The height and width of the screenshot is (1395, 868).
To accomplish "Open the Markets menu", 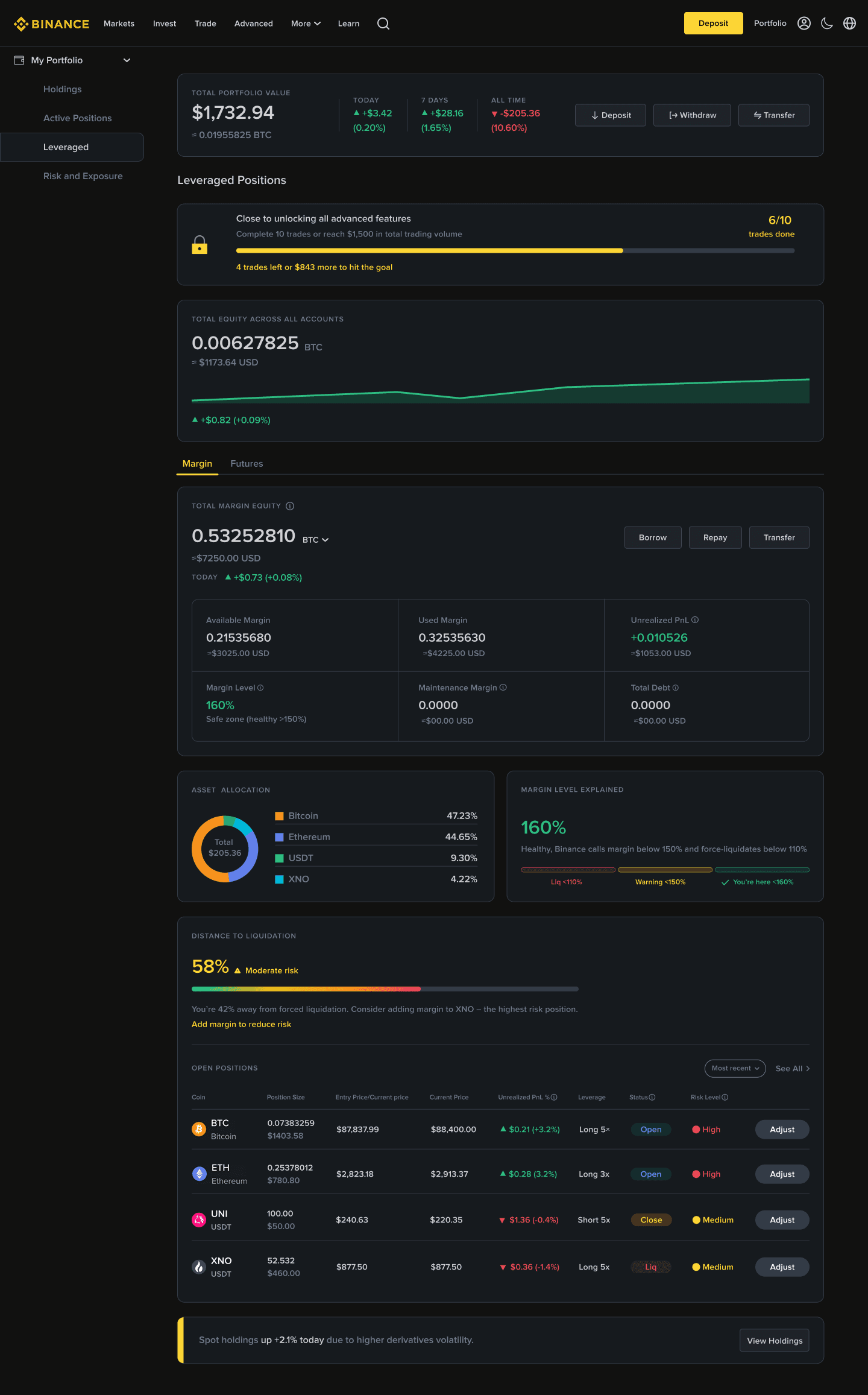I will [x=119, y=24].
